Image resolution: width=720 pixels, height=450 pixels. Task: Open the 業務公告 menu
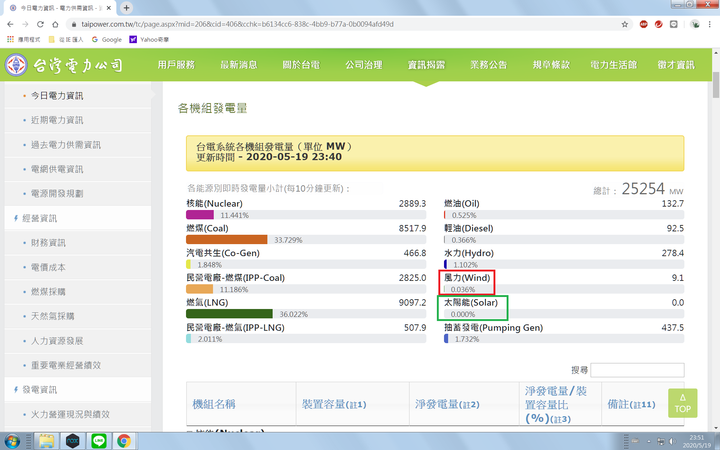click(x=489, y=65)
